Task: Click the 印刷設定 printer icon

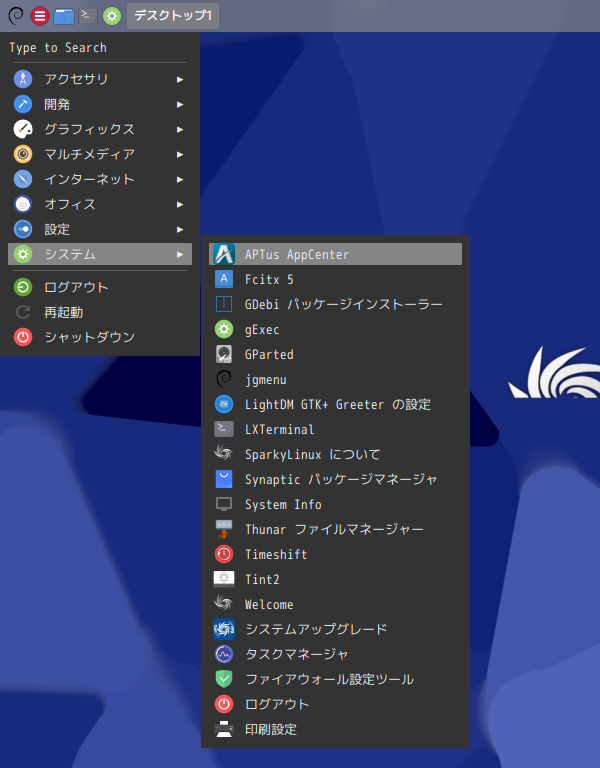Action: click(x=224, y=729)
